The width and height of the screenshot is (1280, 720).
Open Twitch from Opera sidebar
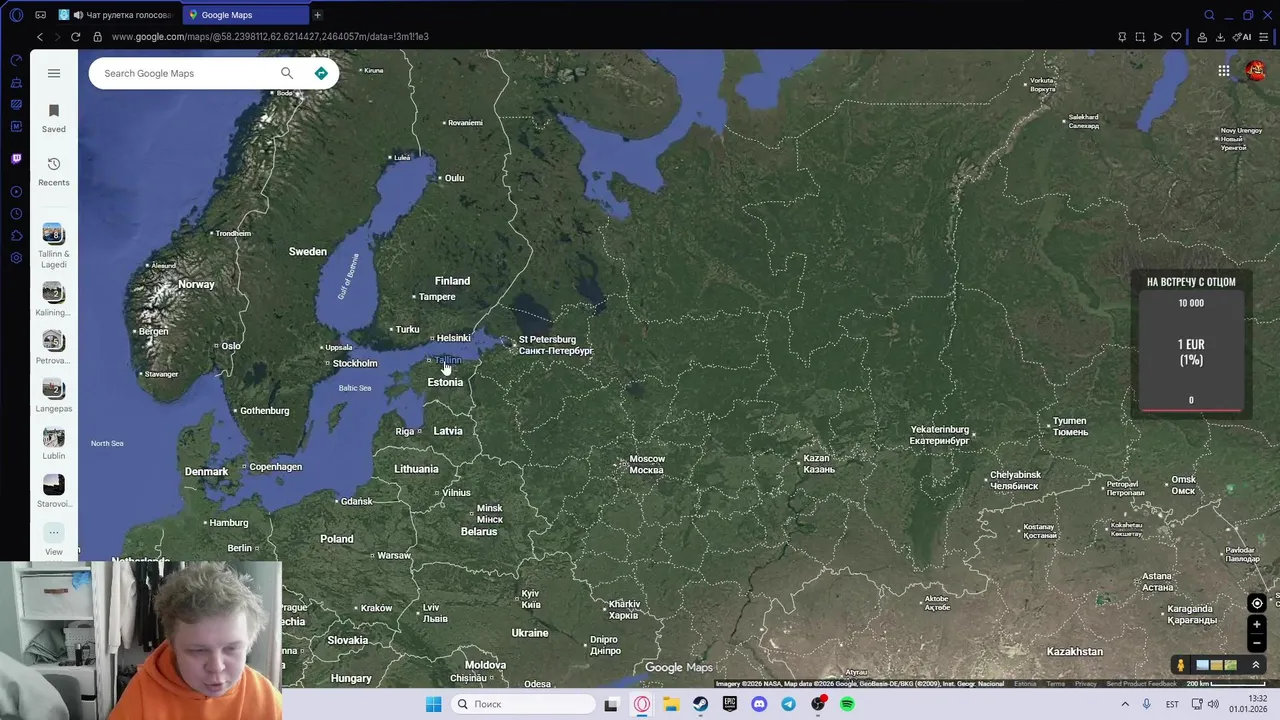click(x=16, y=158)
